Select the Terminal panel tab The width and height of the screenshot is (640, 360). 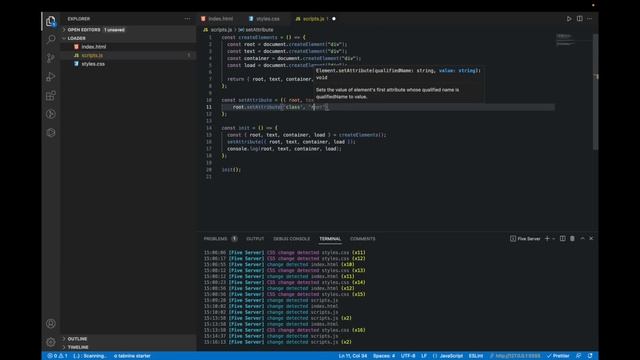coord(330,239)
